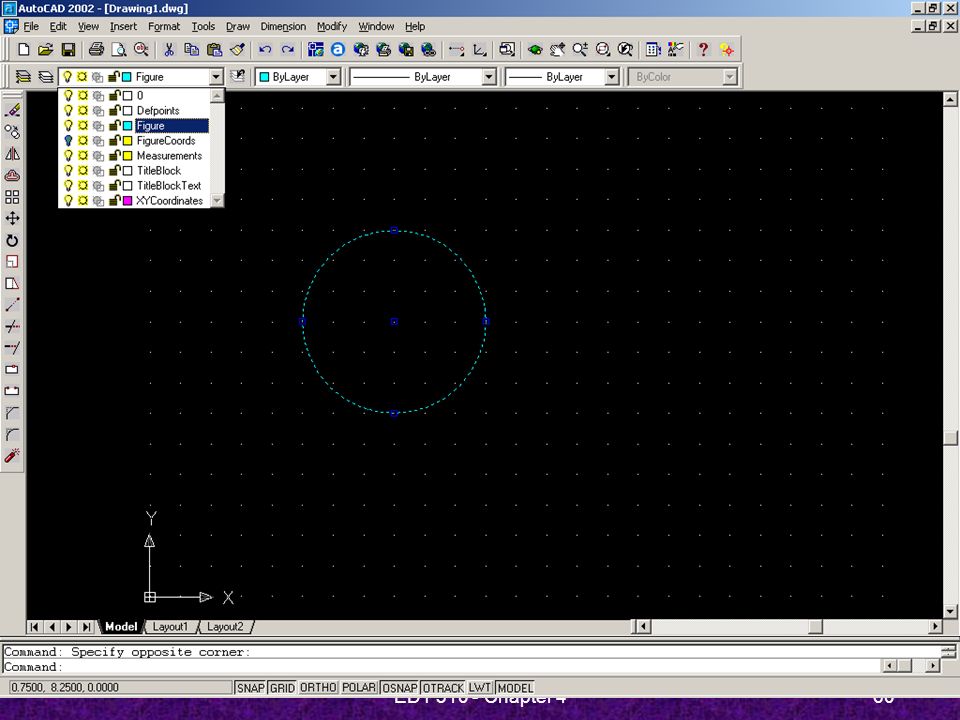The image size is (960, 720).
Task: Toggle LWT lineweight display in the status bar
Action: pyautogui.click(x=480, y=688)
